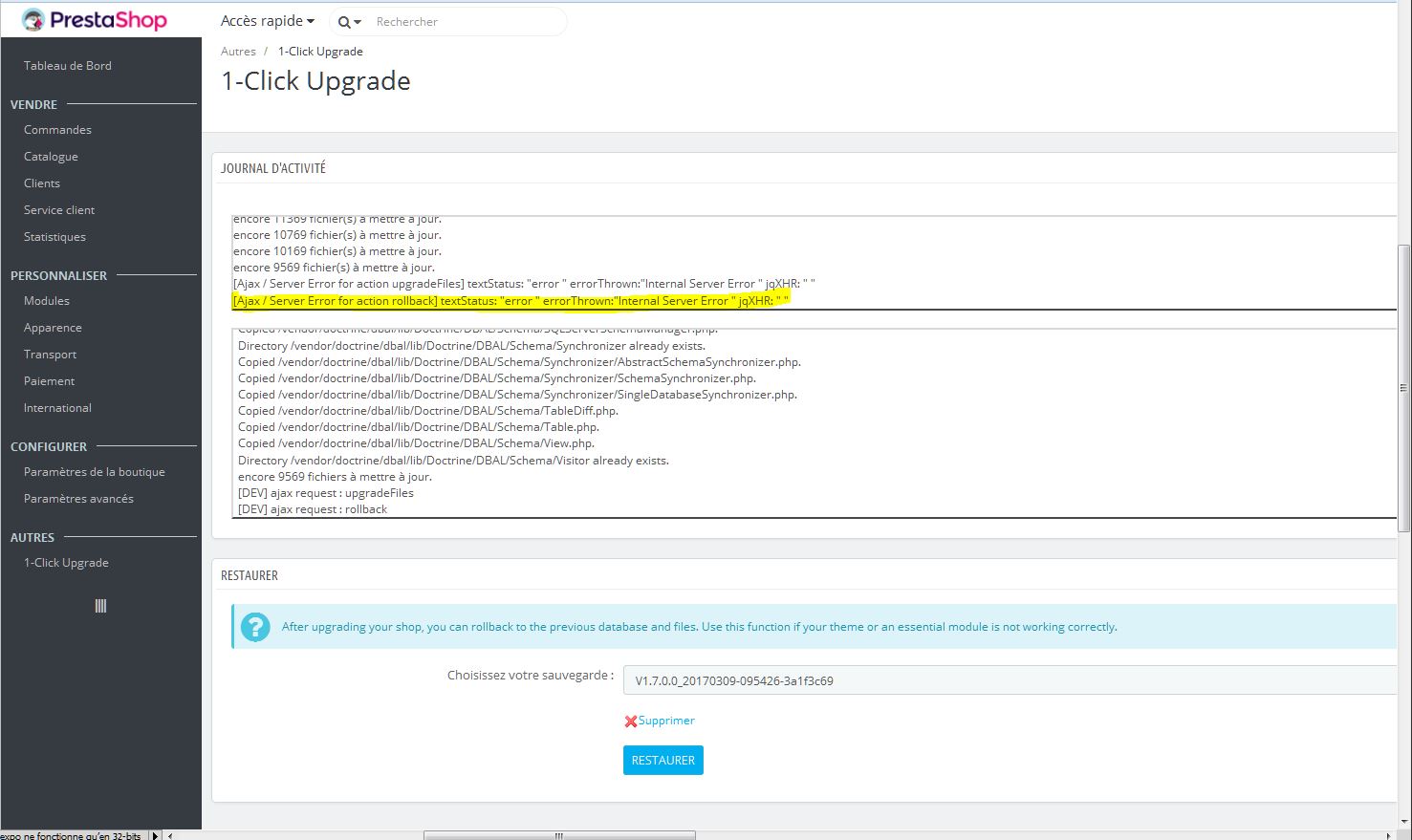Viewport: 1412px width, 840px height.
Task: Click the Supprimer link
Action: pos(666,721)
